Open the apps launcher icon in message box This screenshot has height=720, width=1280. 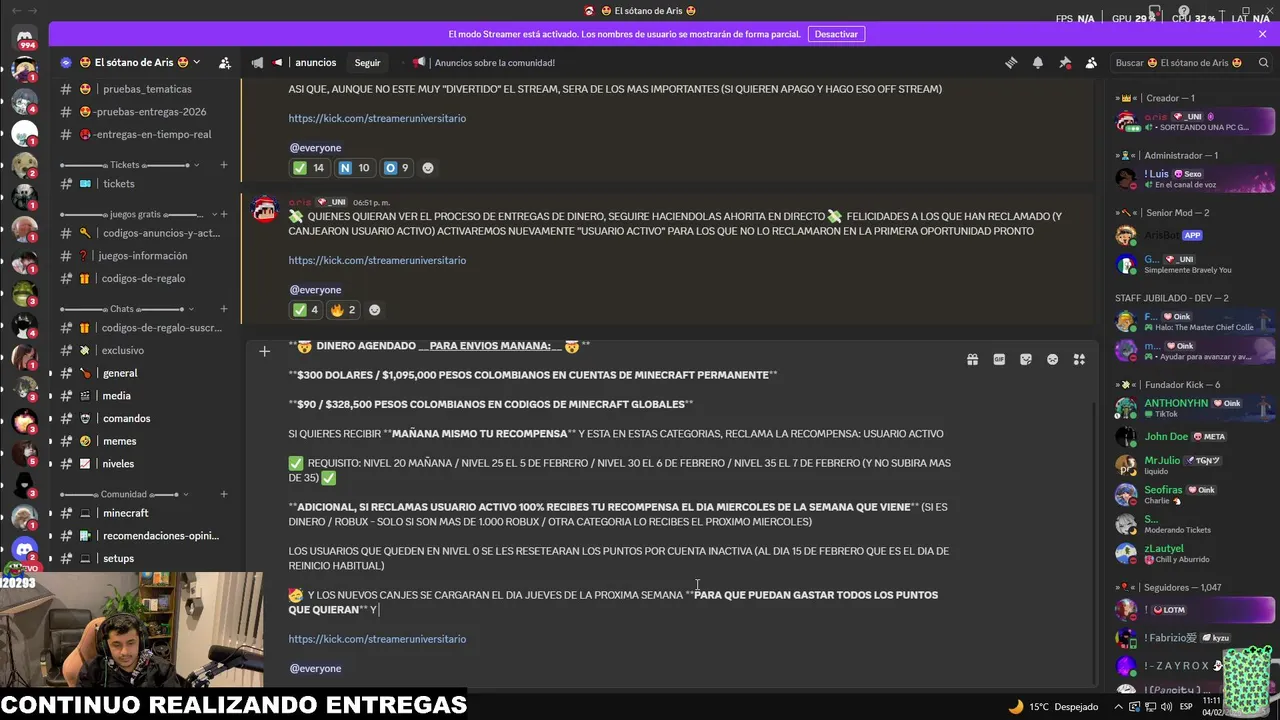click(x=1079, y=360)
